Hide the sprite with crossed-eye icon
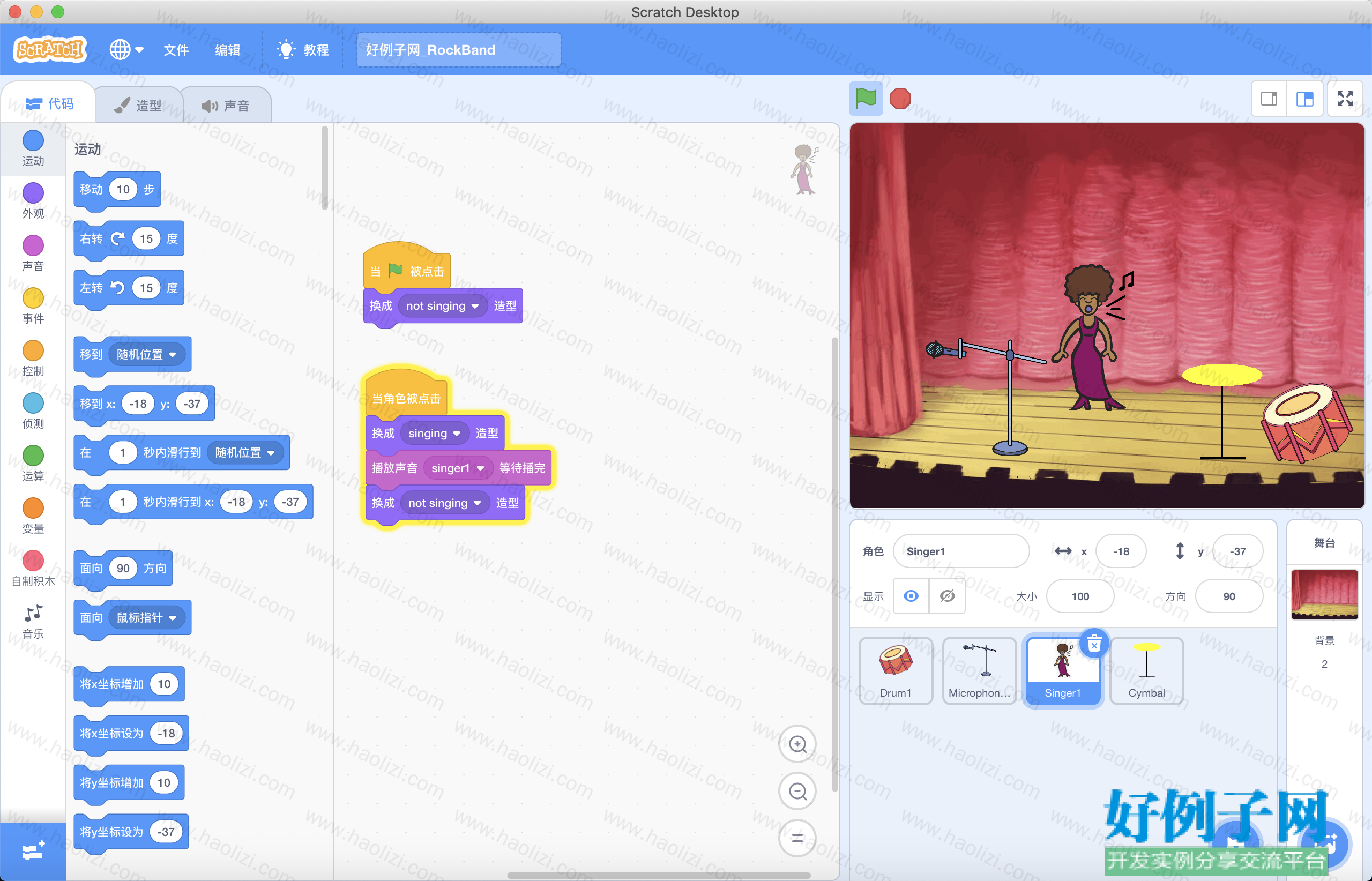Screen dimensions: 1372x881 pos(948,596)
